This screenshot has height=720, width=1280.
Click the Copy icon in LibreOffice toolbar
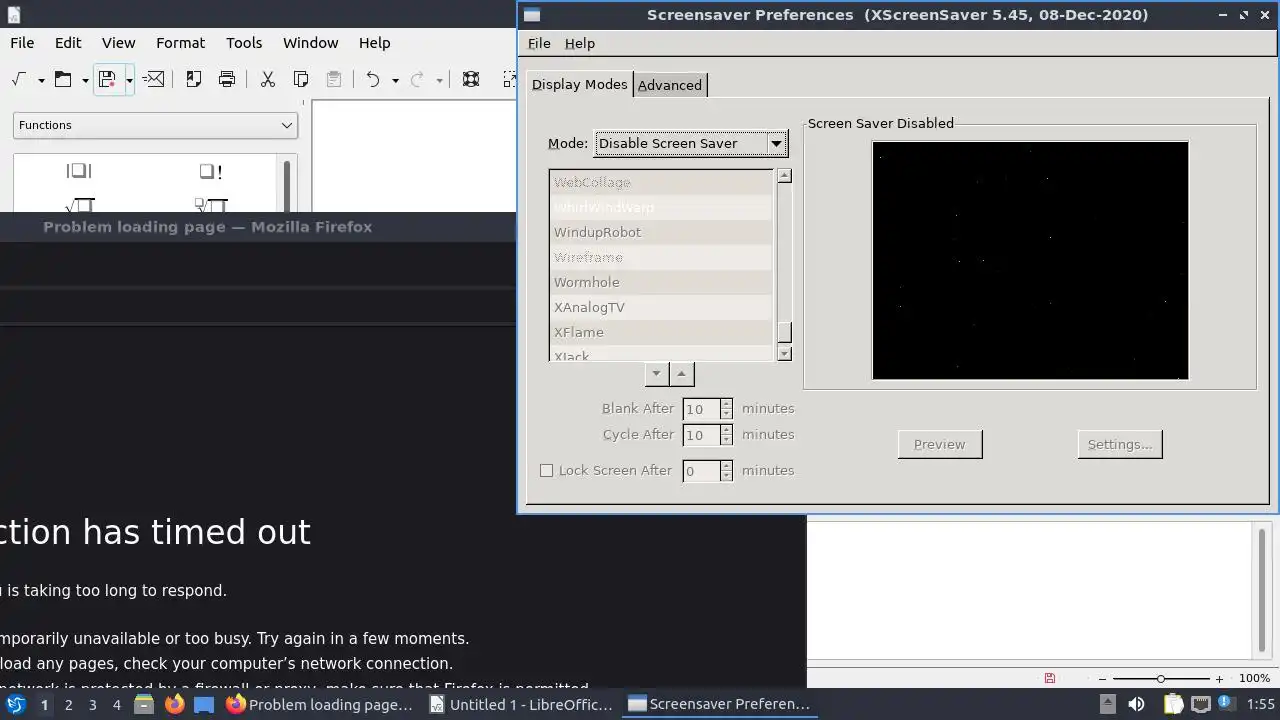tap(300, 80)
